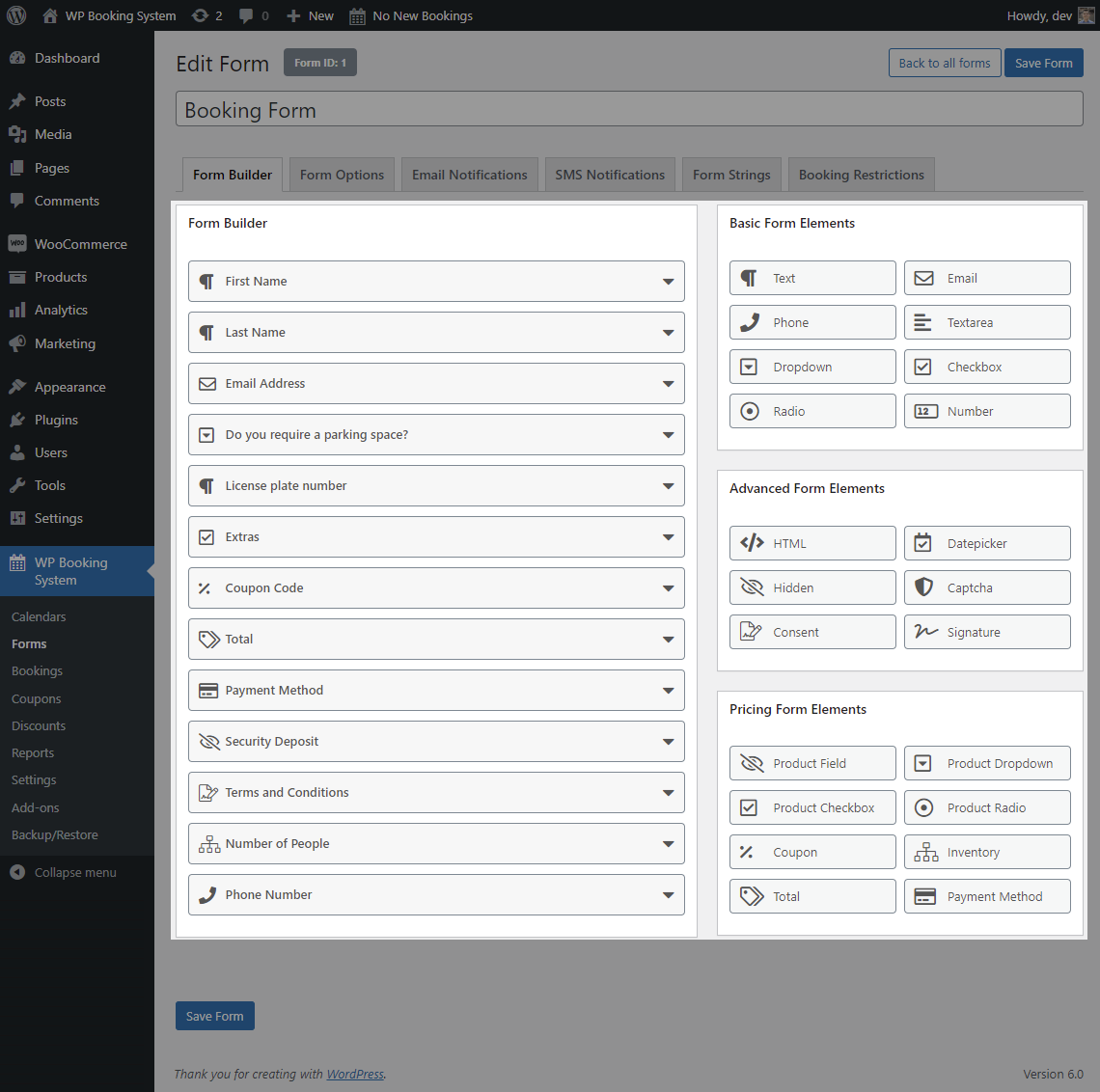Click the New button in admin bar
Viewport: 1100px width, 1092px height.
(x=310, y=15)
